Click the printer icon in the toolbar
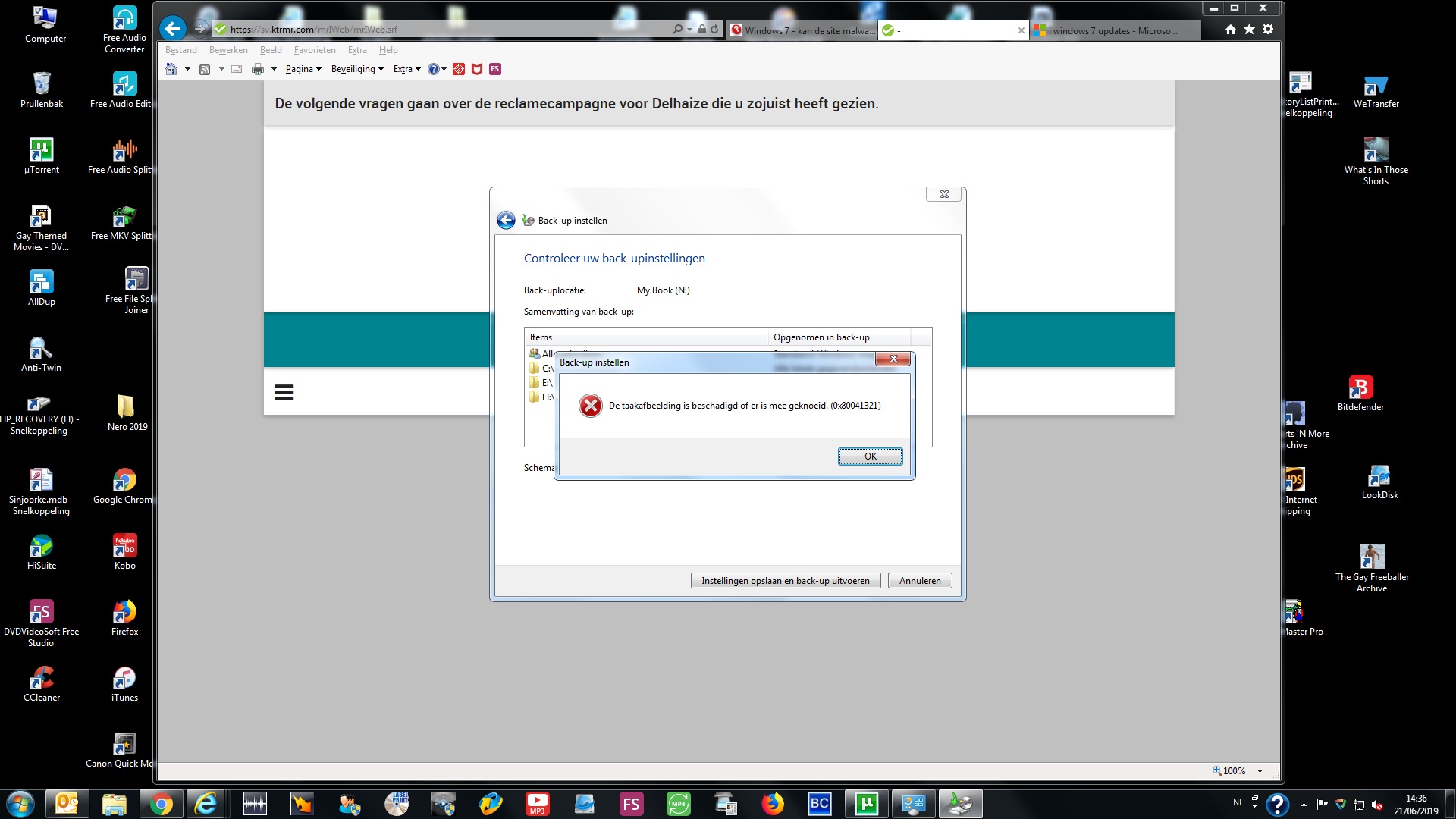Image resolution: width=1456 pixels, height=819 pixels. pos(258,69)
